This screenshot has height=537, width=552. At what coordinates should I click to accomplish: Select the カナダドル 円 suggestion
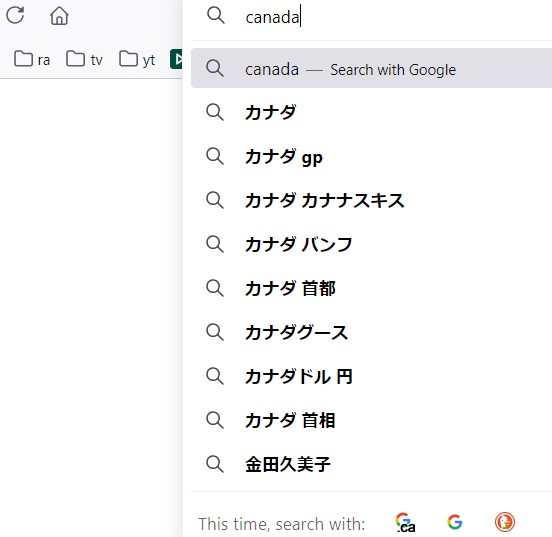[371, 376]
